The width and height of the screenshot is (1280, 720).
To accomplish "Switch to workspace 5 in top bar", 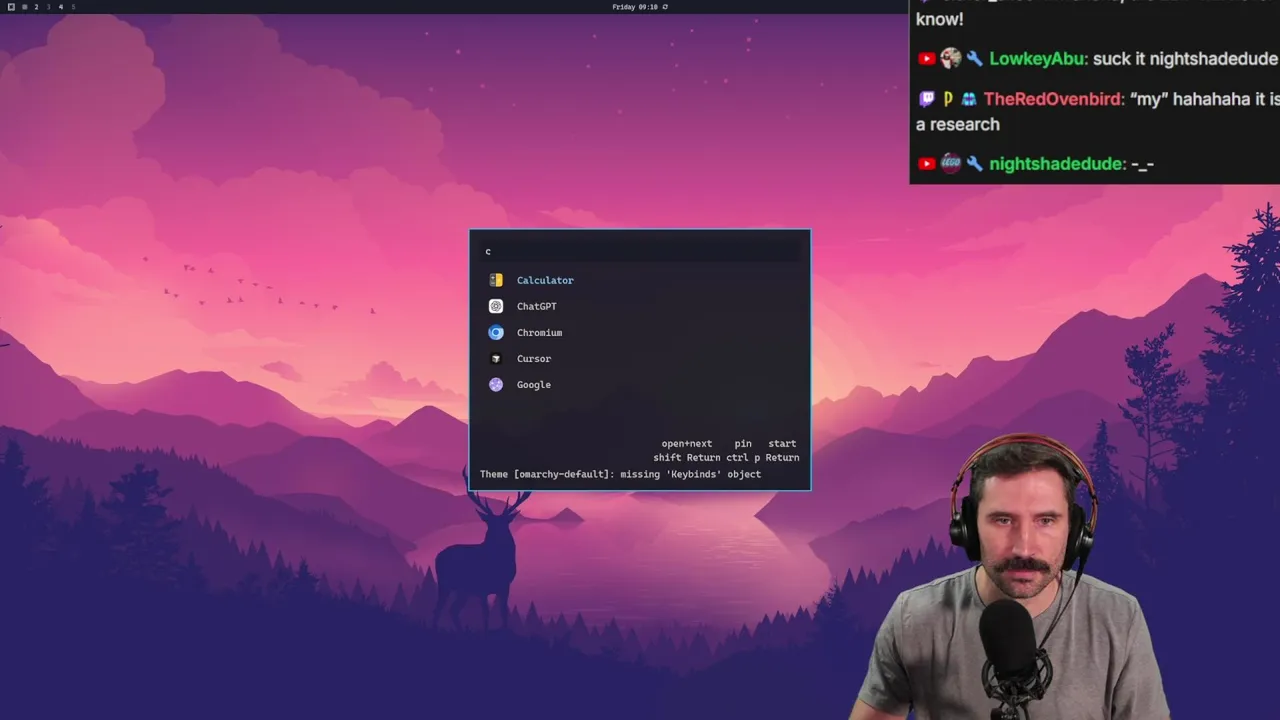I will [72, 7].
